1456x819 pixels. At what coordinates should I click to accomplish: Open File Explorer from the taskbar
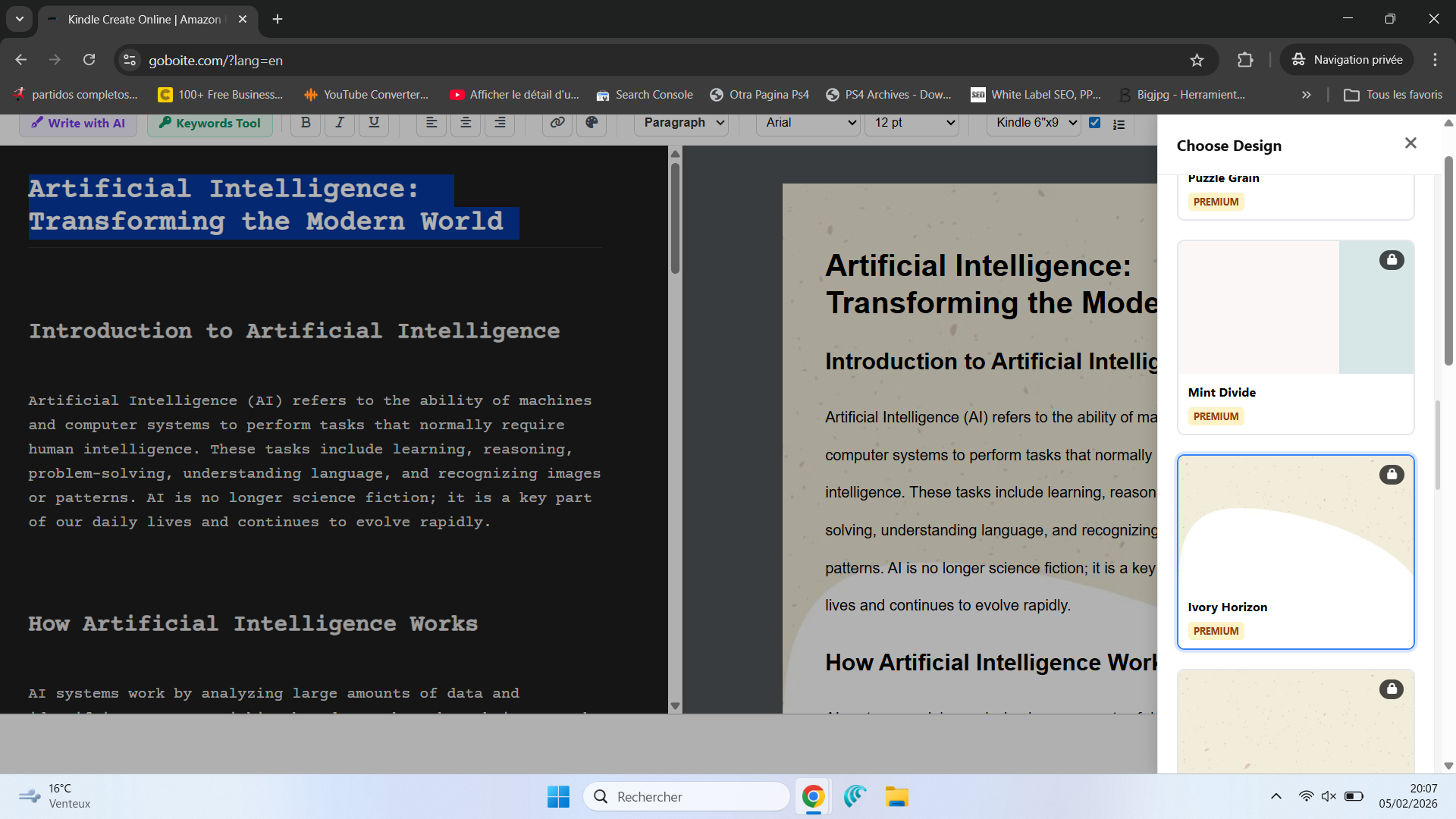click(x=896, y=796)
